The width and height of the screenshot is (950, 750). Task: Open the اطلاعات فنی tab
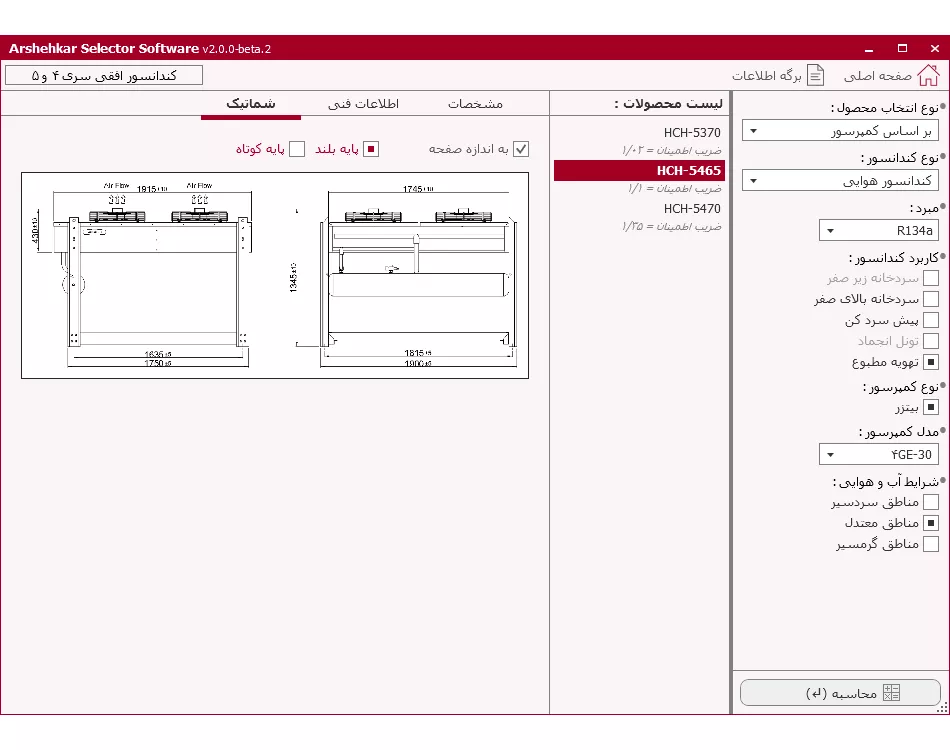363,104
